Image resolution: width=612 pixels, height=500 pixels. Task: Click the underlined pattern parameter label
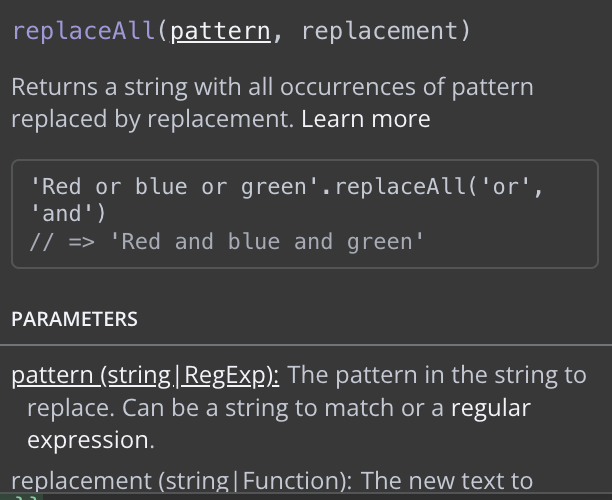[x=145, y=375]
